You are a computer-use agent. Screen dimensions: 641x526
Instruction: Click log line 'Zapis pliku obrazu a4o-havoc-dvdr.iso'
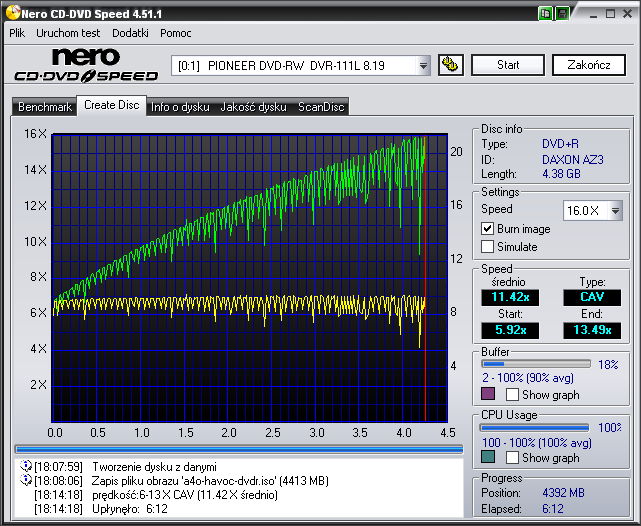point(210,481)
